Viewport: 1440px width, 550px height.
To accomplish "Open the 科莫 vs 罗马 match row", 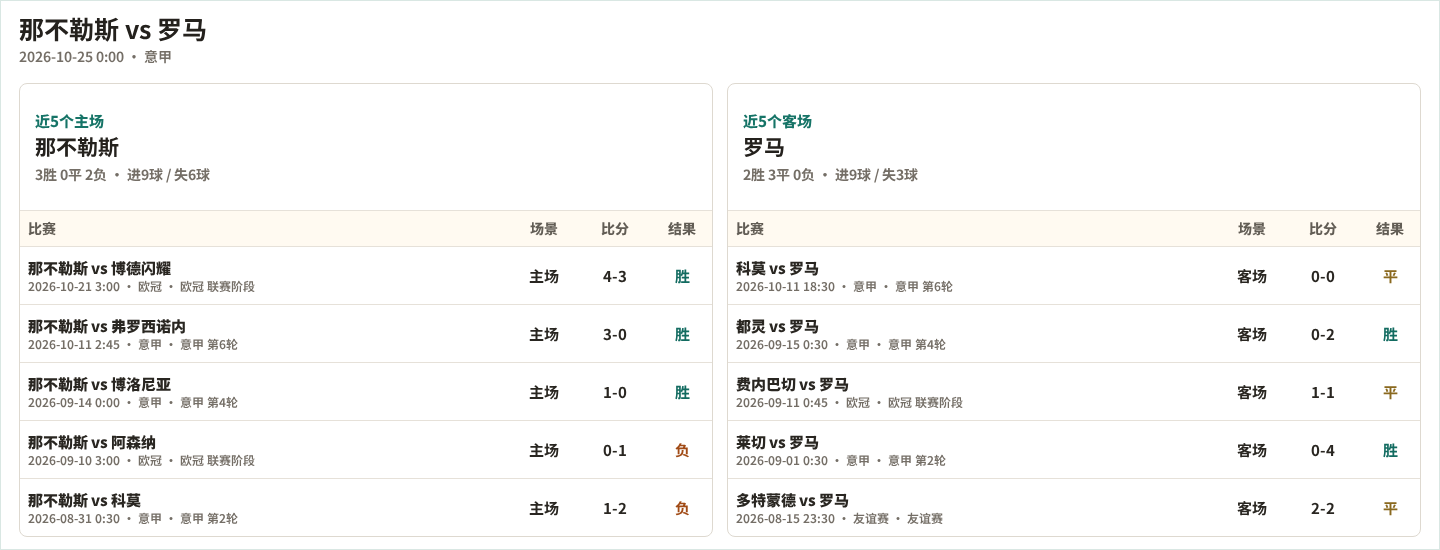I will tap(1074, 276).
